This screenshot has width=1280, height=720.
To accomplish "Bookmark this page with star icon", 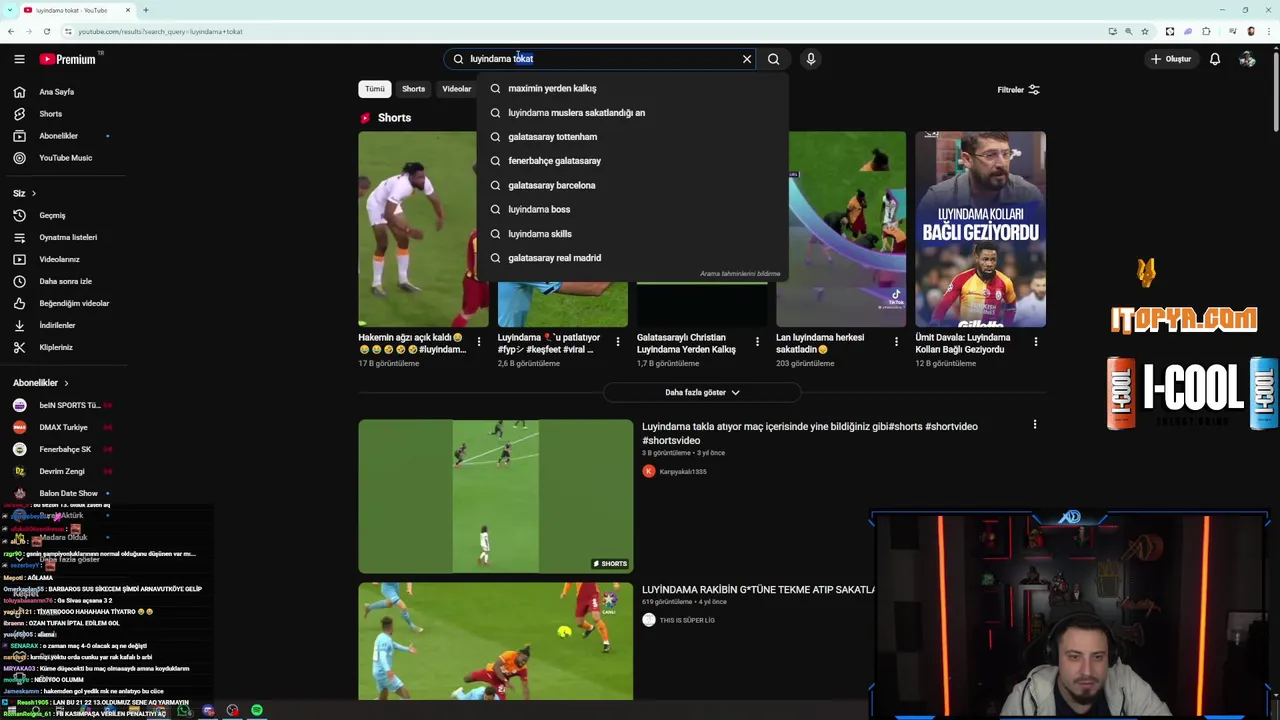I will click(1145, 31).
